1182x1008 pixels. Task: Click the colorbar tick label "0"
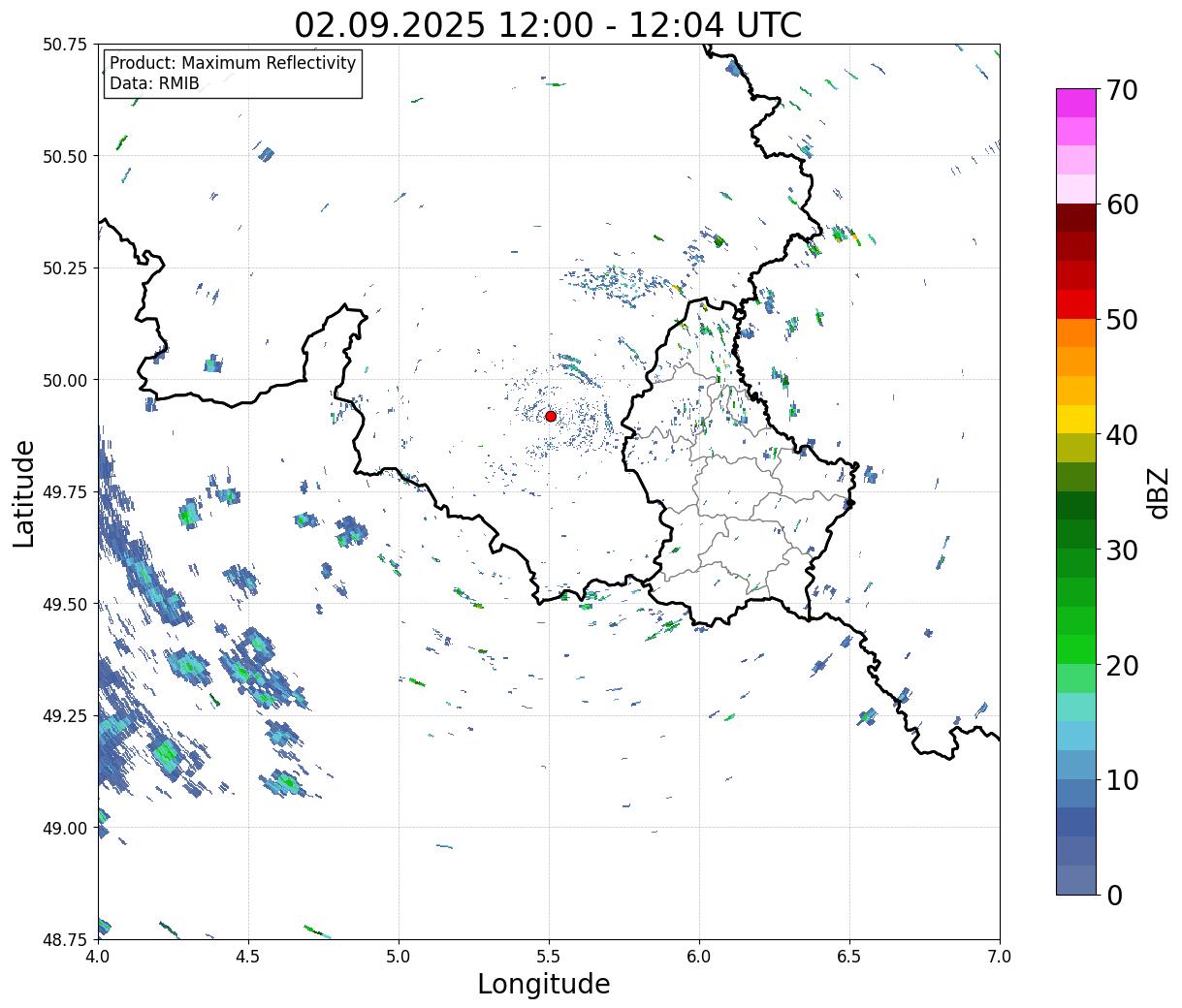1113,895
